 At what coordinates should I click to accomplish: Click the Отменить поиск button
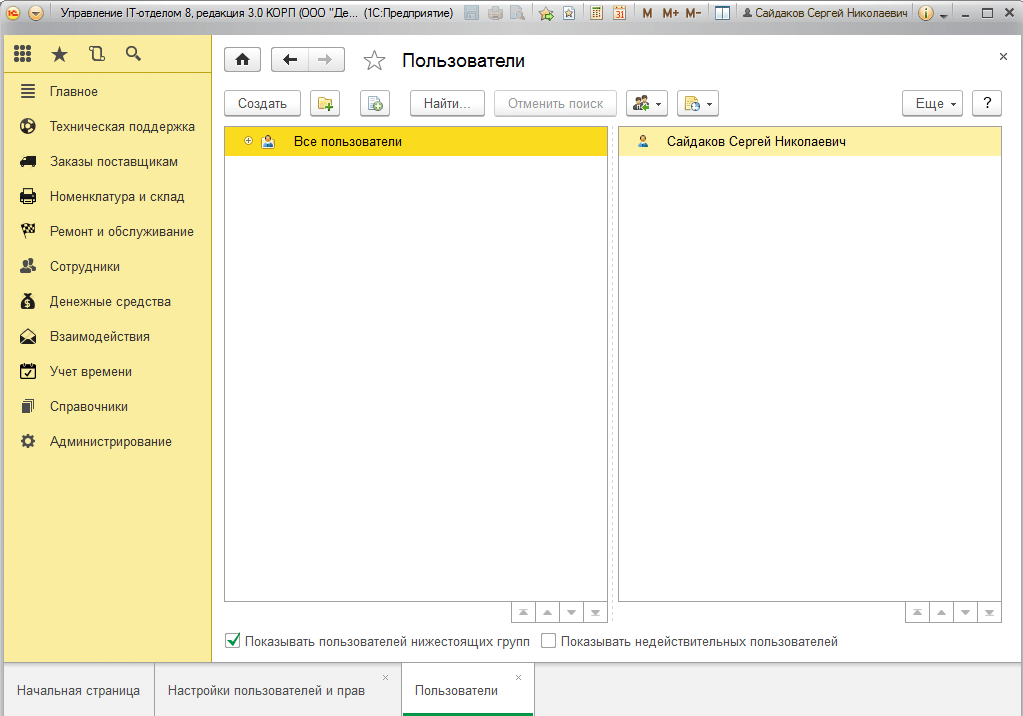[555, 103]
